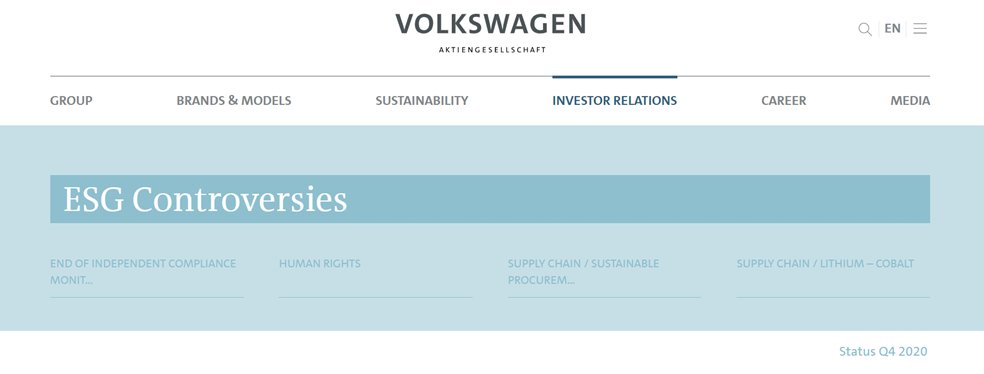Jump to End of Independent Compliance Monitor topic

[x=143, y=272]
